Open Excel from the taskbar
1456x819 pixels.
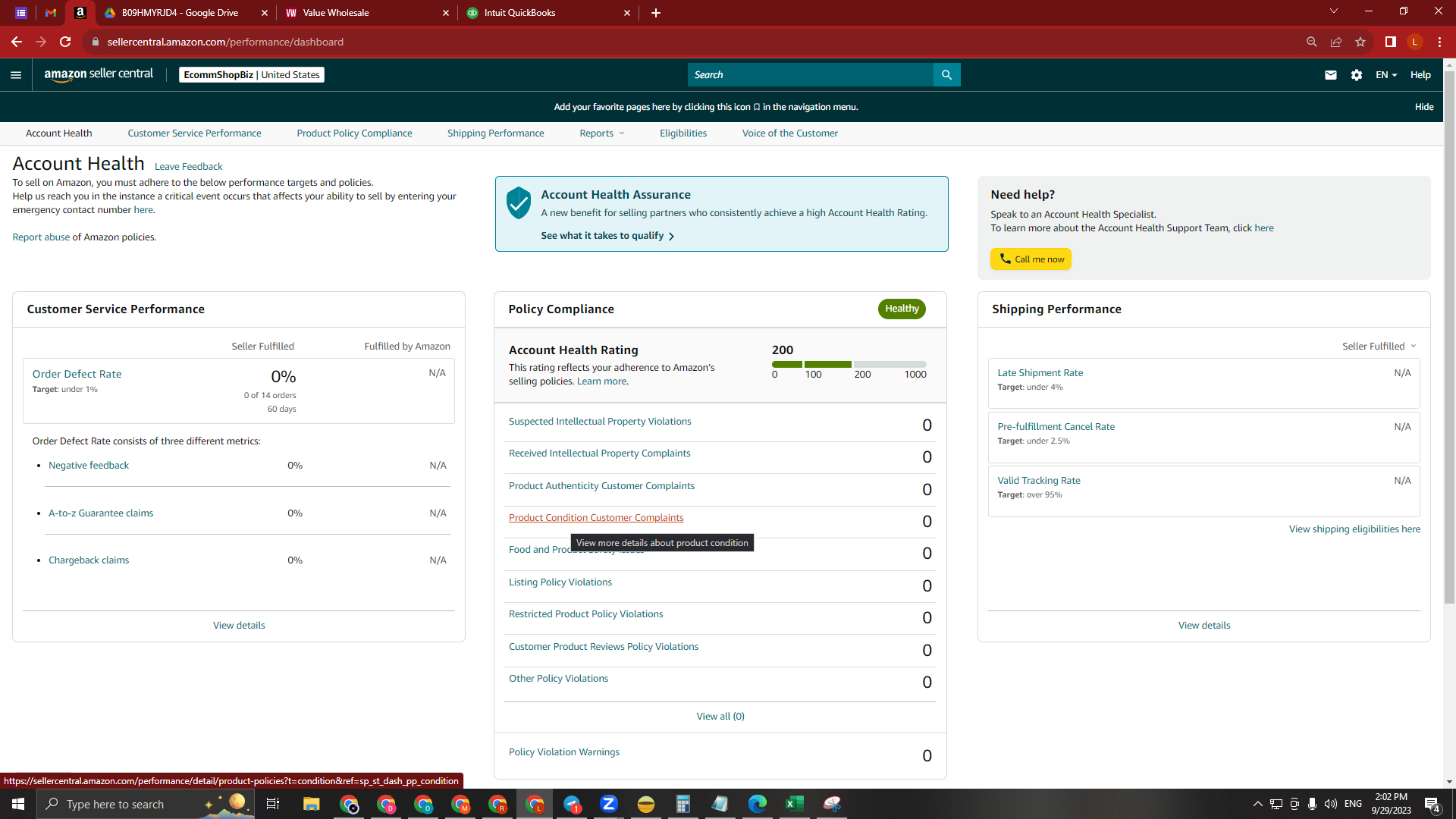coord(795,804)
